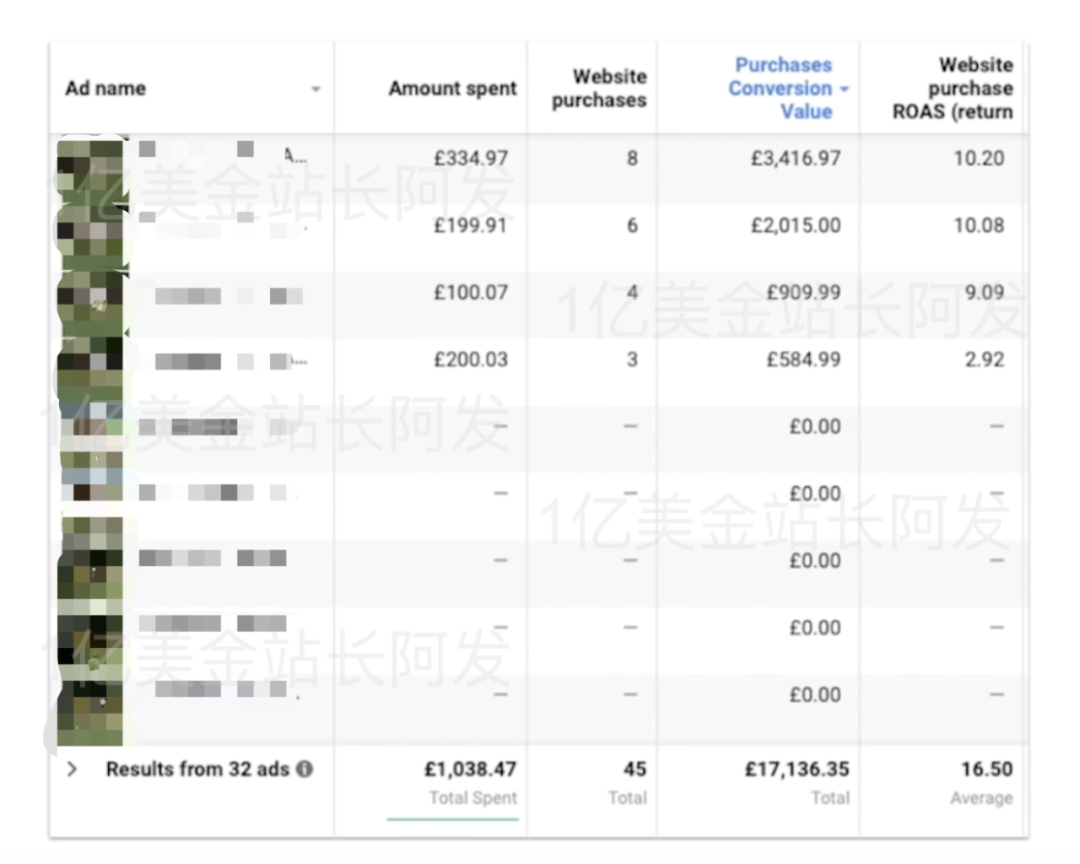Click the £2,015.00 conversion value cell

click(x=795, y=226)
